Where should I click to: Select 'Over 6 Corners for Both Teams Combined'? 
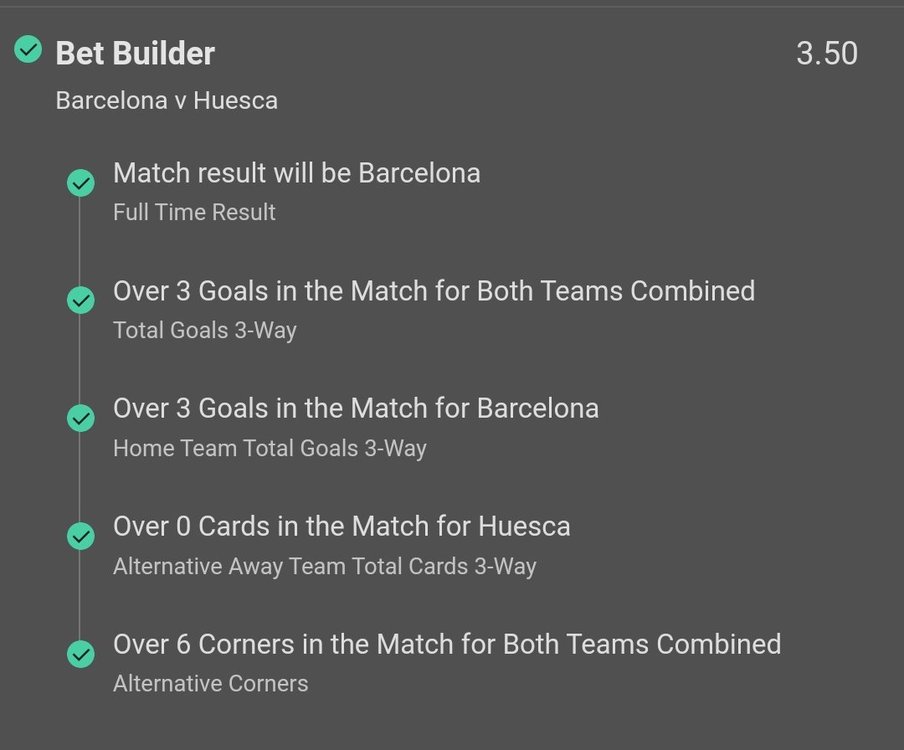[x=446, y=644]
